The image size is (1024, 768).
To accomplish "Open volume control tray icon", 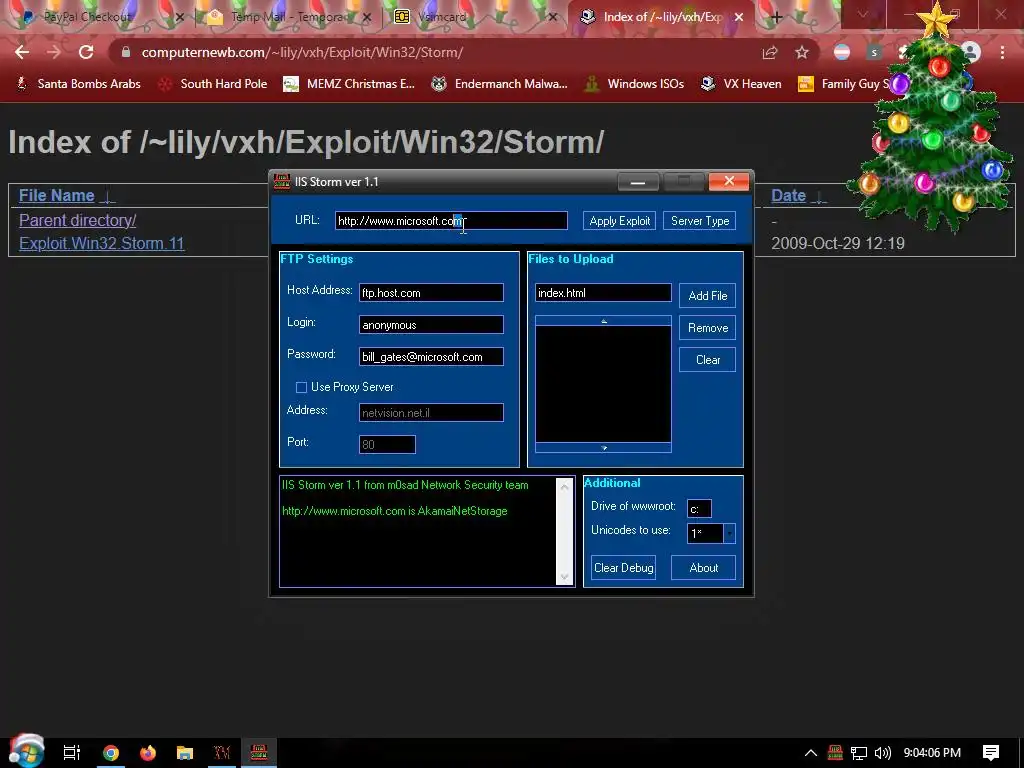I will pos(882,753).
